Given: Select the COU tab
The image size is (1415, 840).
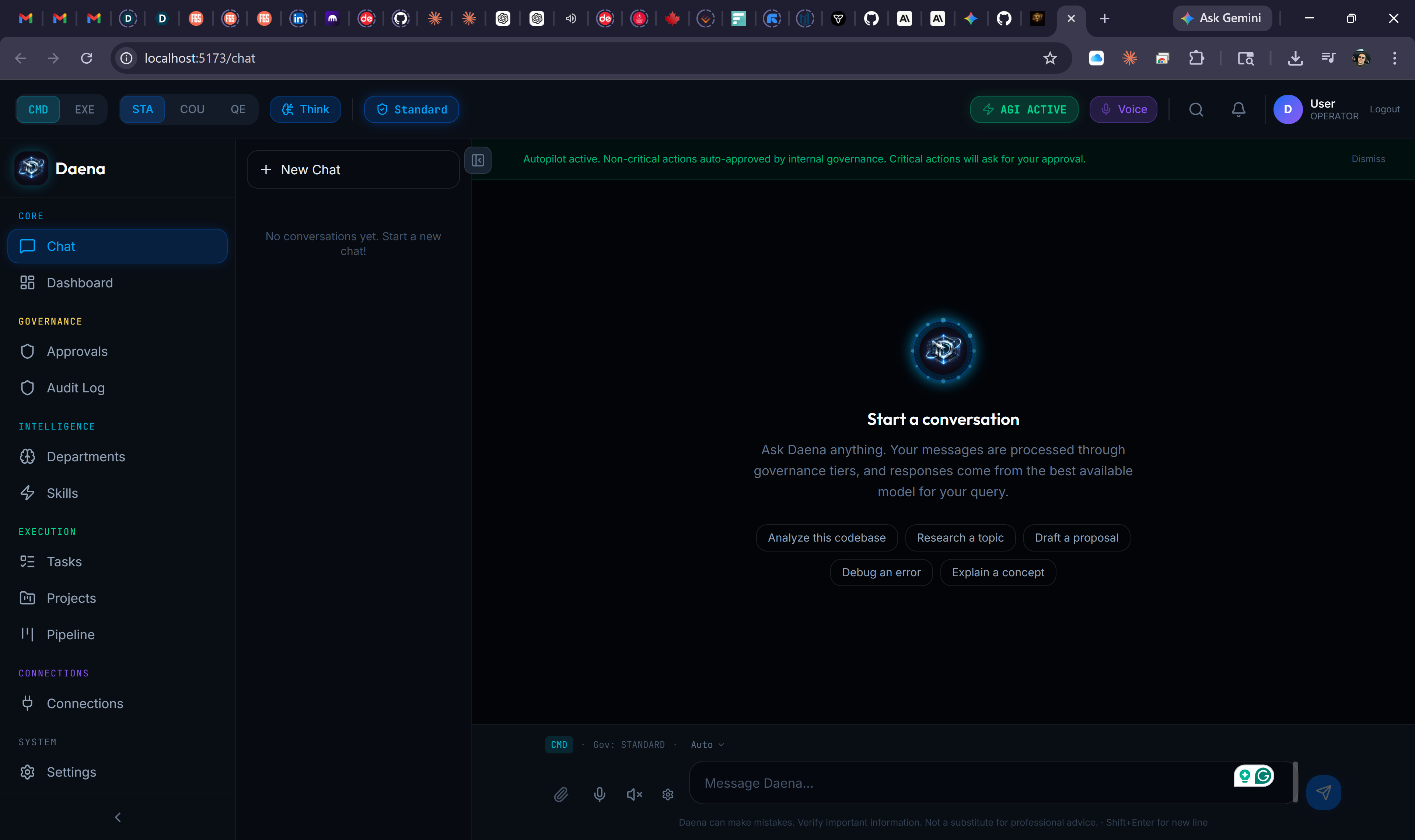Looking at the screenshot, I should (x=192, y=109).
